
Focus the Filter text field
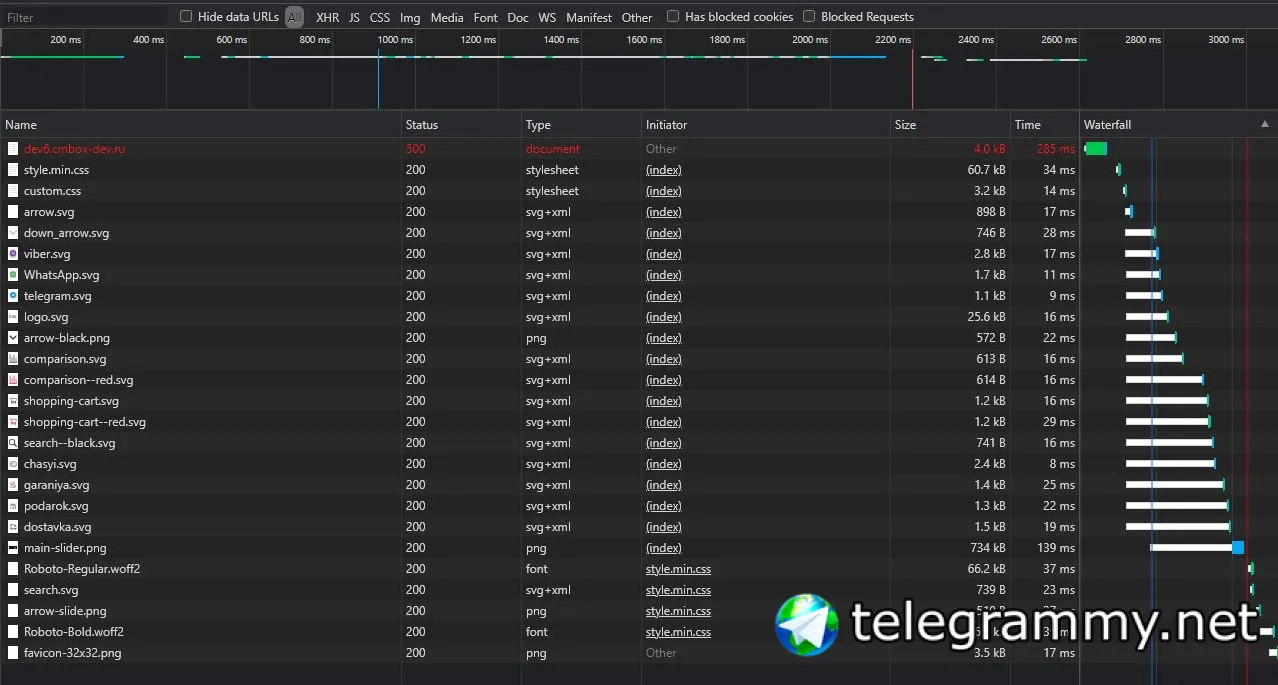point(85,17)
